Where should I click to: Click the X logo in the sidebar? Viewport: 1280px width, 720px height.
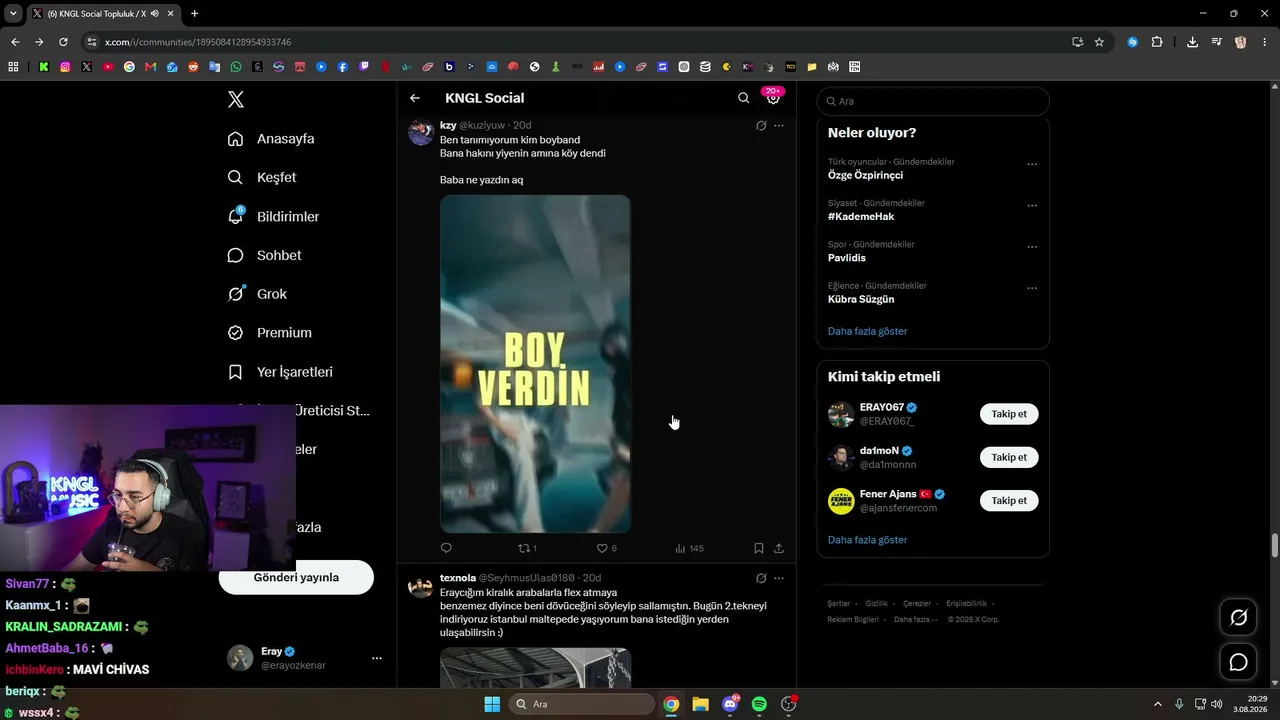[236, 99]
